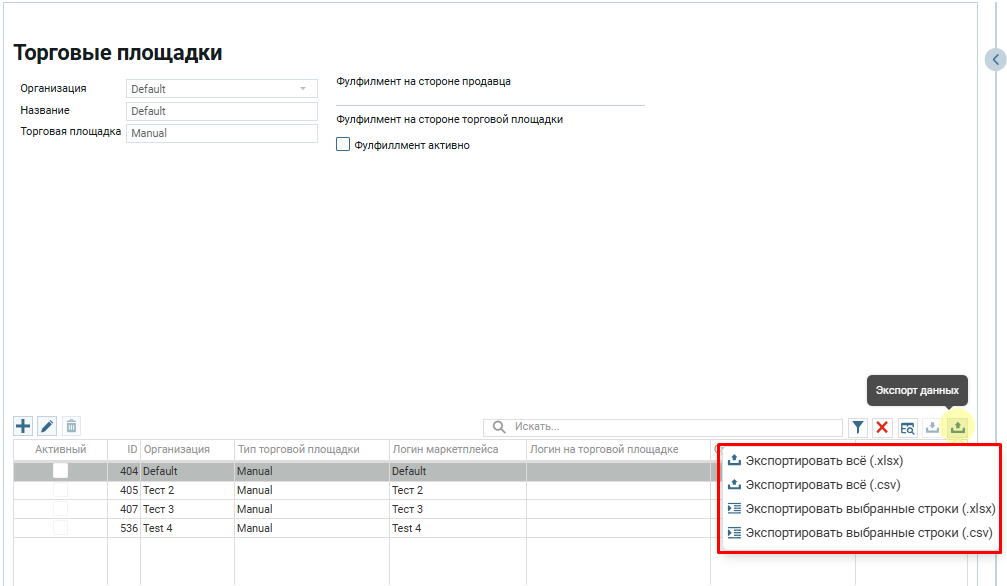Click the advanced search icon in grid toolbar
Screen dimensions: 1007x586
pyautogui.click(x=907, y=428)
